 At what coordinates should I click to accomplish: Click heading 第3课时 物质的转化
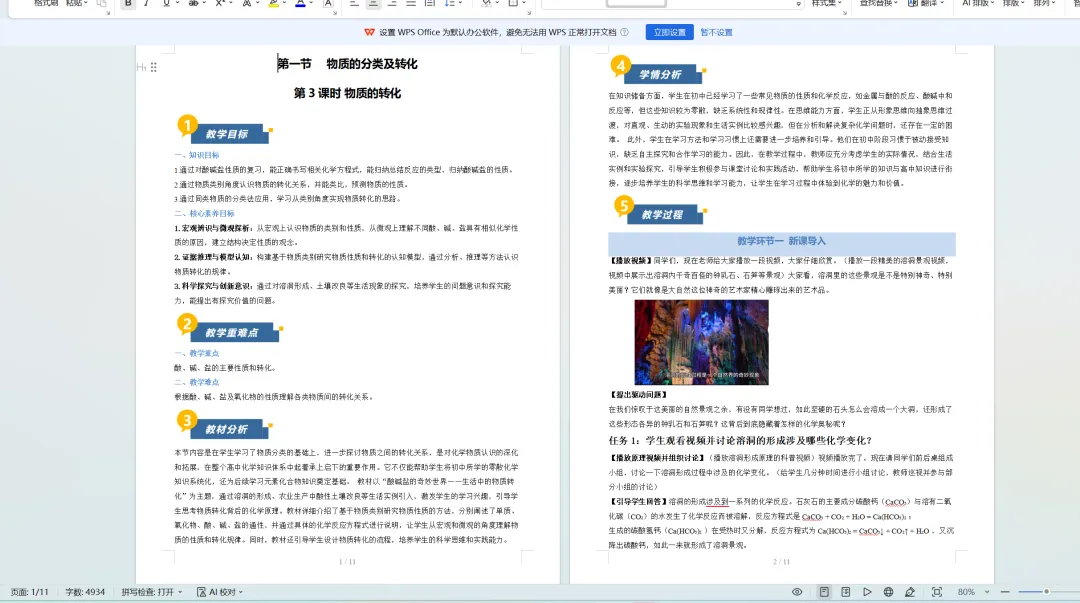(347, 93)
